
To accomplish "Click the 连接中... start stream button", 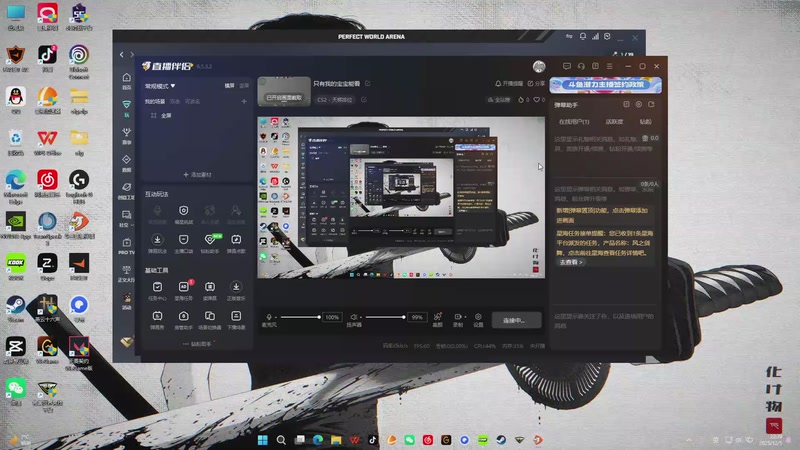I will pos(516,320).
